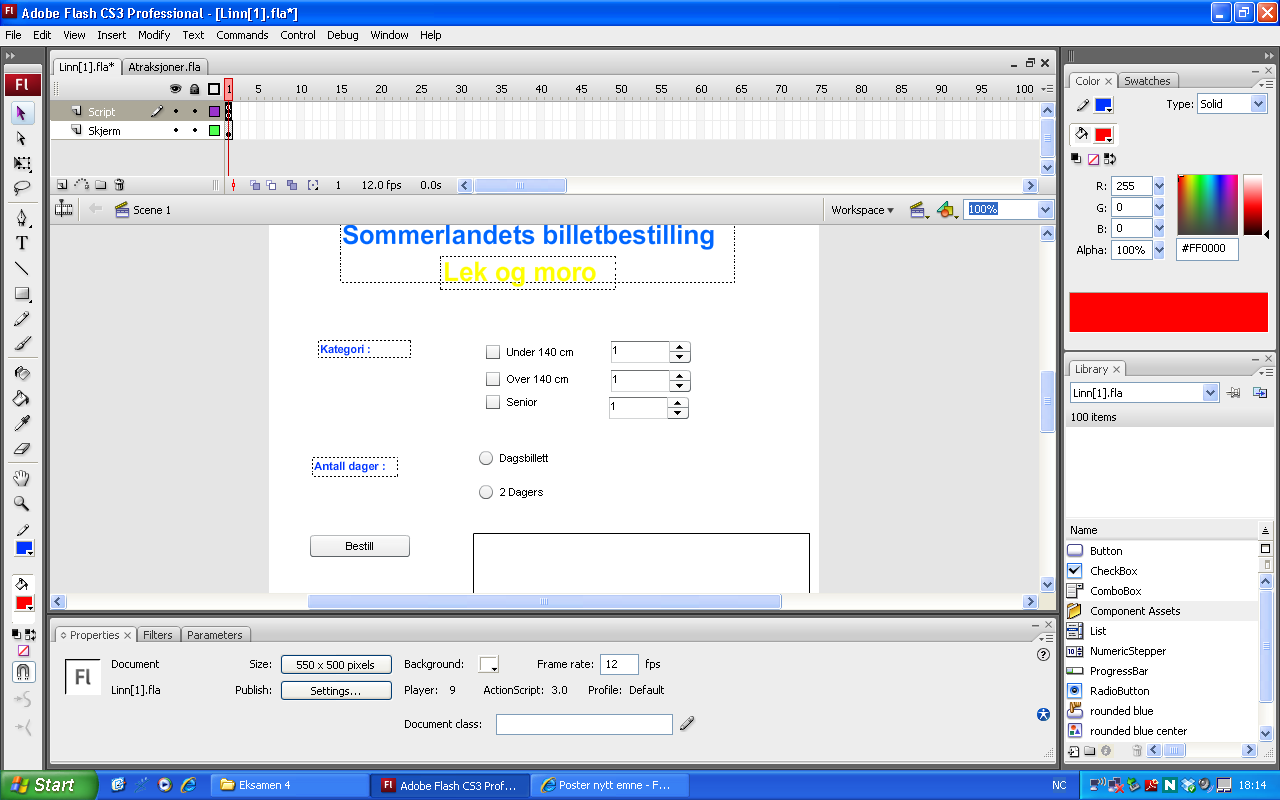Click the Edit Scene clapperboard icon
Screen dimensions: 1280x800
tap(917, 210)
